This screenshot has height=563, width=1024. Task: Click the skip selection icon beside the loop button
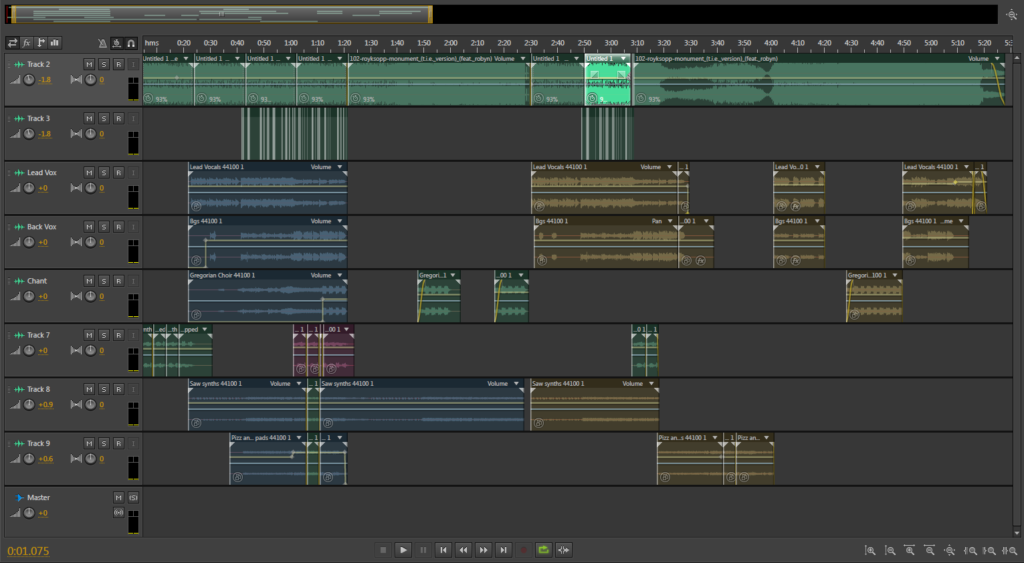pyautogui.click(x=564, y=549)
